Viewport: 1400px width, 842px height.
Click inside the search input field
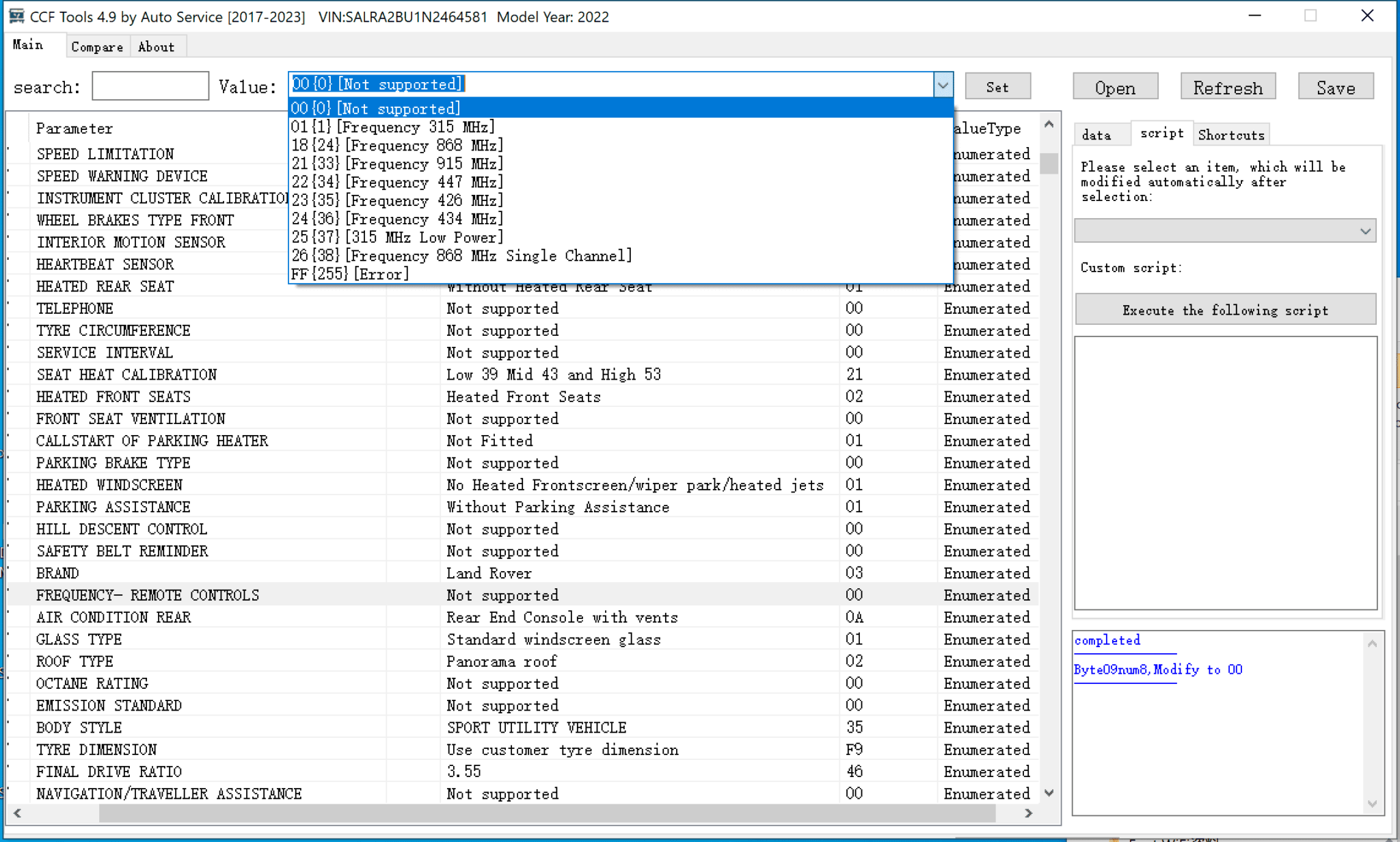tap(150, 85)
